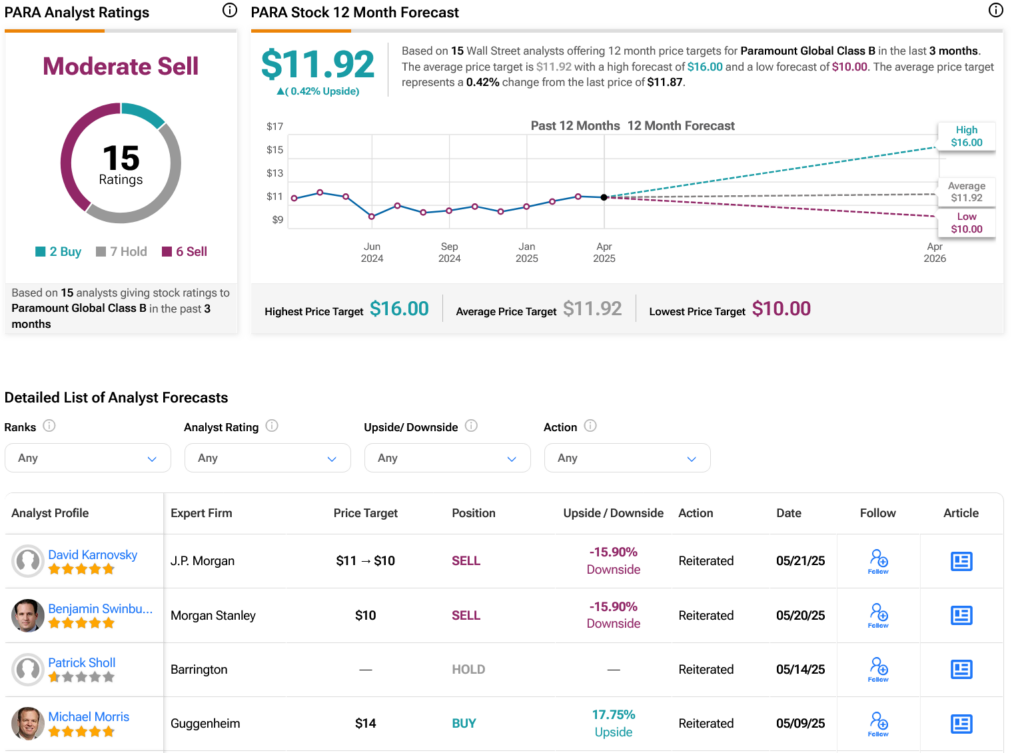Follow analyst Patrick Sholl
Screen dimensions: 1024x753
pyautogui.click(x=878, y=669)
